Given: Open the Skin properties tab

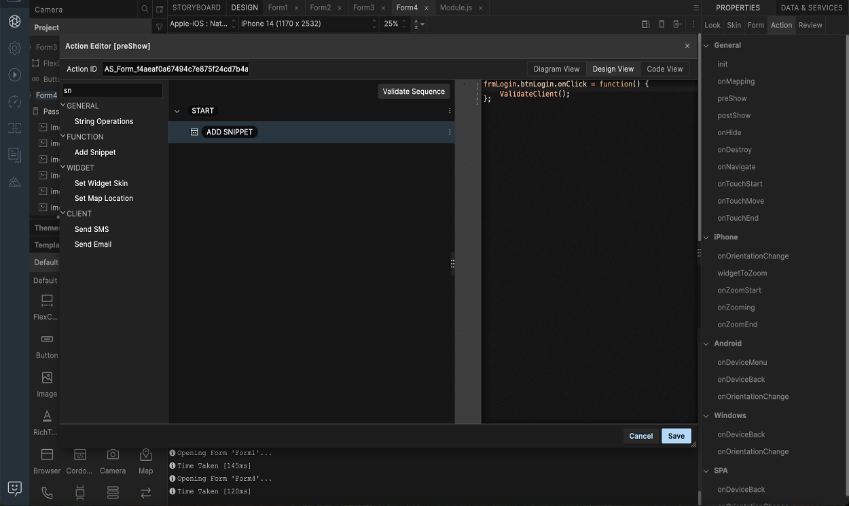Looking at the screenshot, I should [734, 25].
